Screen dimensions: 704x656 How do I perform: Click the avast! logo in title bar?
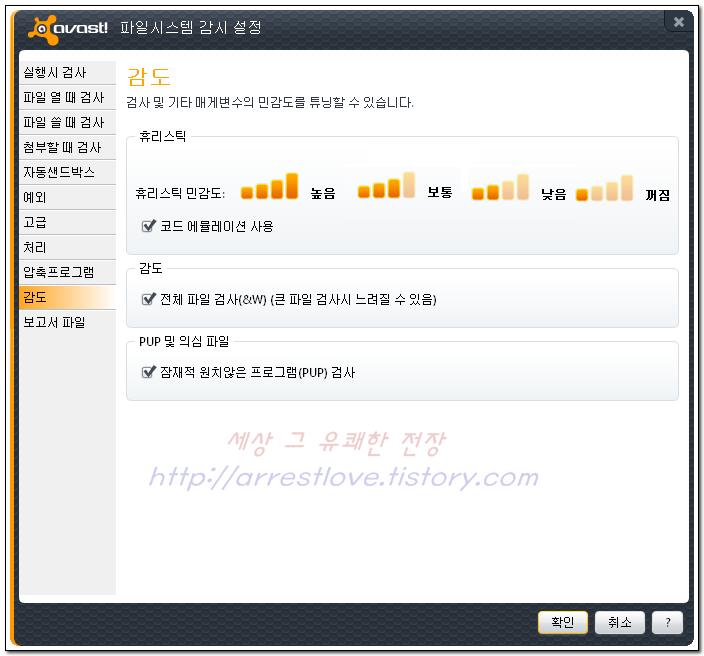68,29
